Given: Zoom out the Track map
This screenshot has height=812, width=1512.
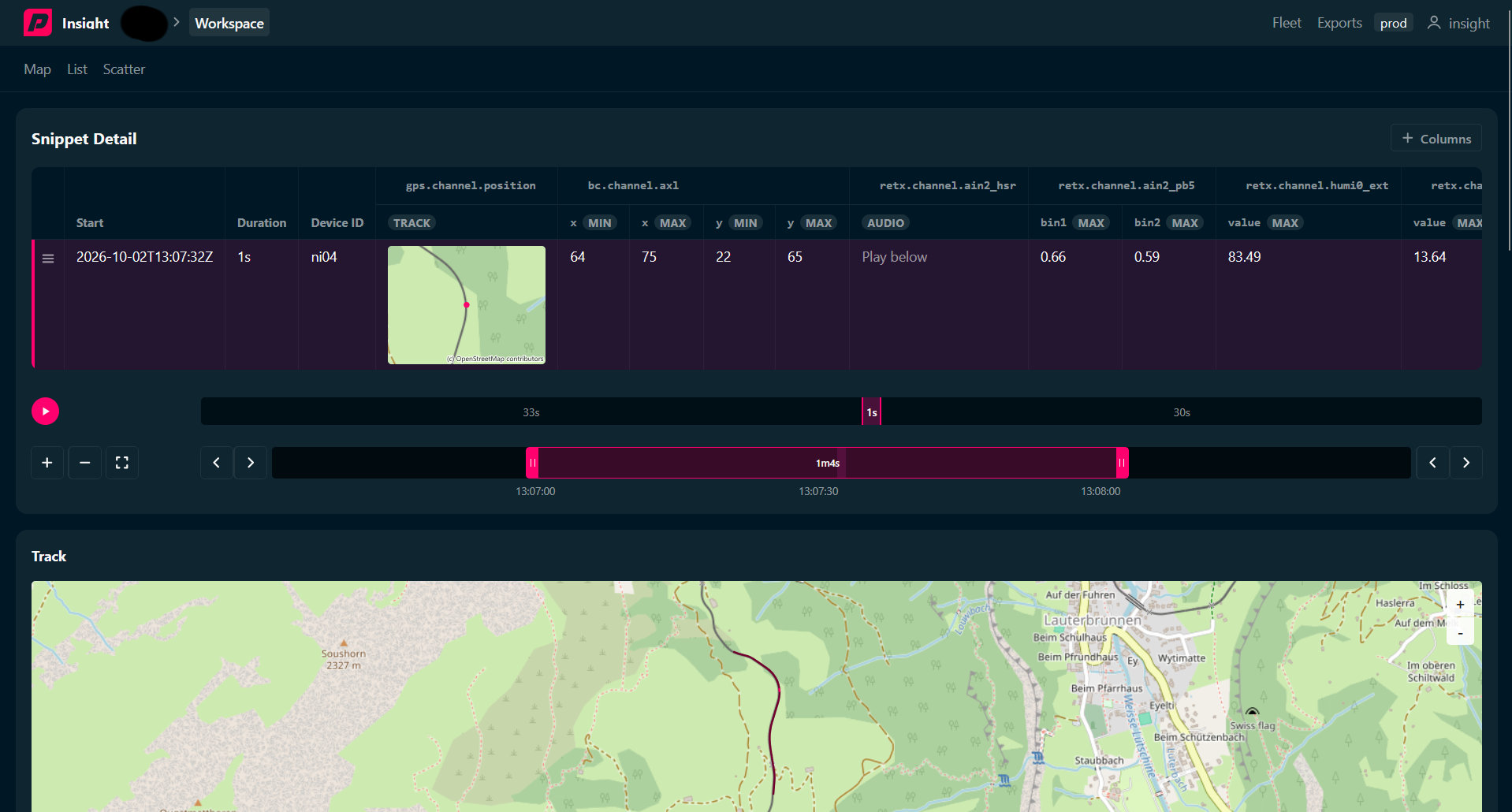Looking at the screenshot, I should (1460, 632).
